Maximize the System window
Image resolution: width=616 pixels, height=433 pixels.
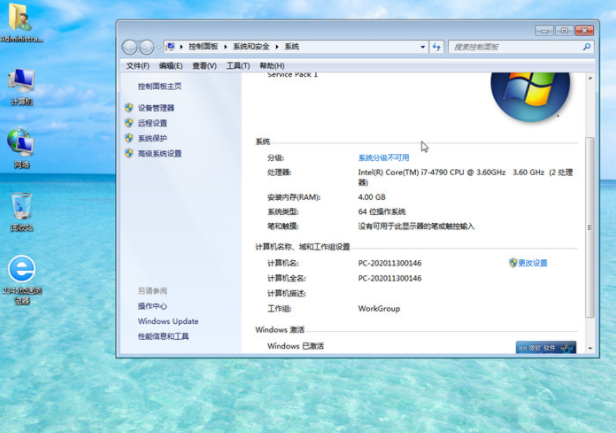pos(564,31)
